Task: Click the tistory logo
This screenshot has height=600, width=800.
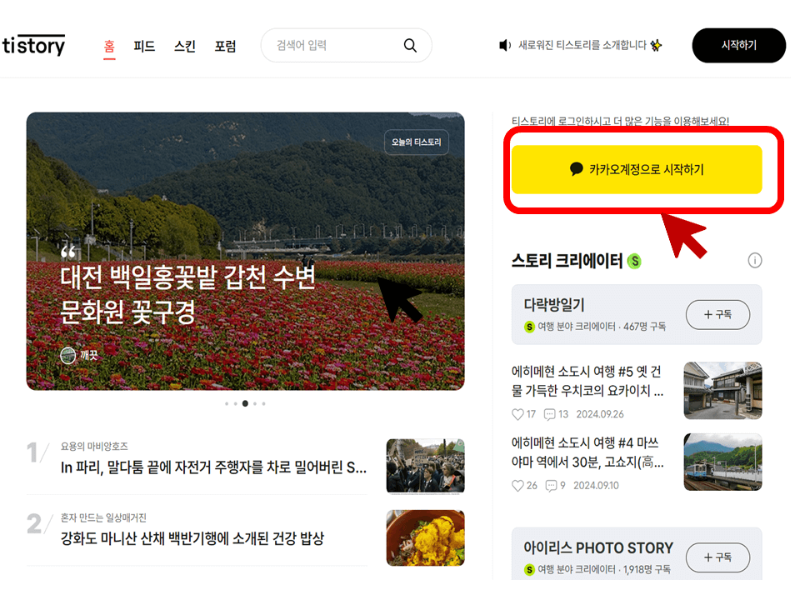Action: (33, 45)
